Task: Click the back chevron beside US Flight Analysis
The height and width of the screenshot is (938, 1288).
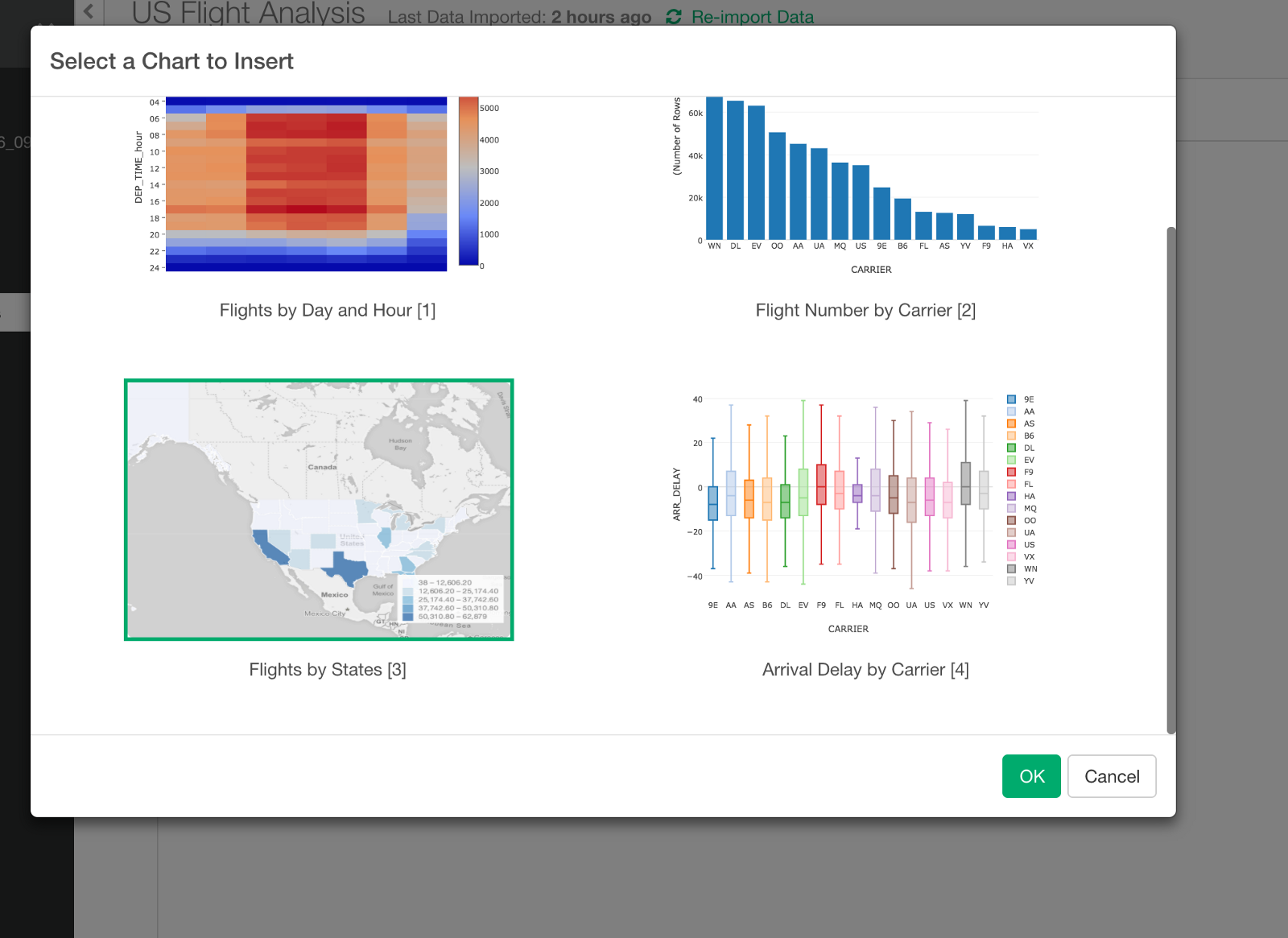Action: coord(89,11)
